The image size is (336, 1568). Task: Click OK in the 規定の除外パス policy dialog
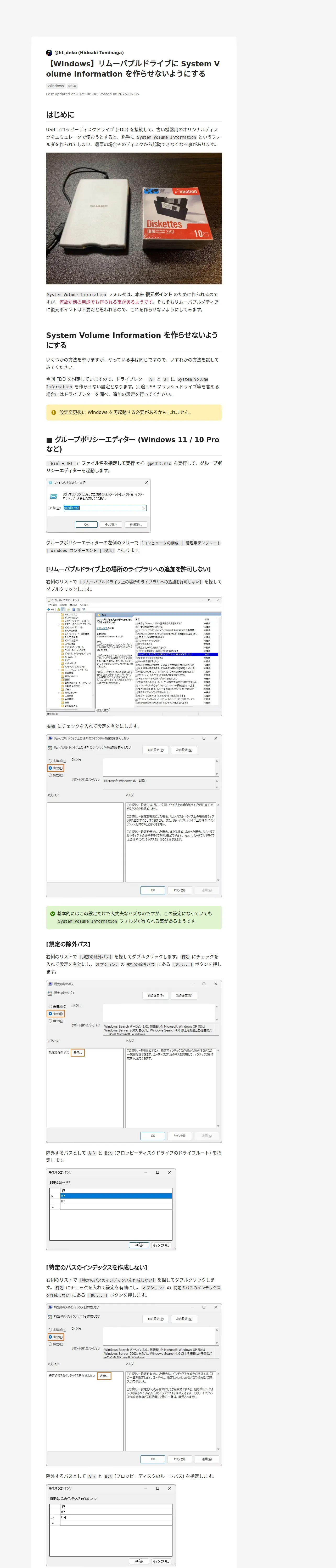coord(153,1136)
